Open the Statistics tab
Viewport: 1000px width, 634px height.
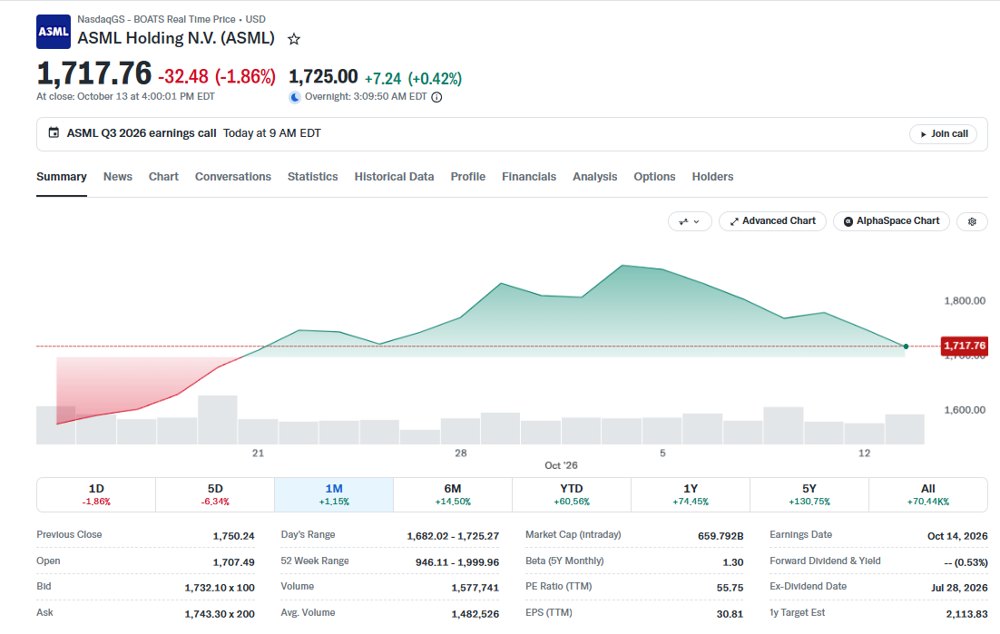click(312, 177)
